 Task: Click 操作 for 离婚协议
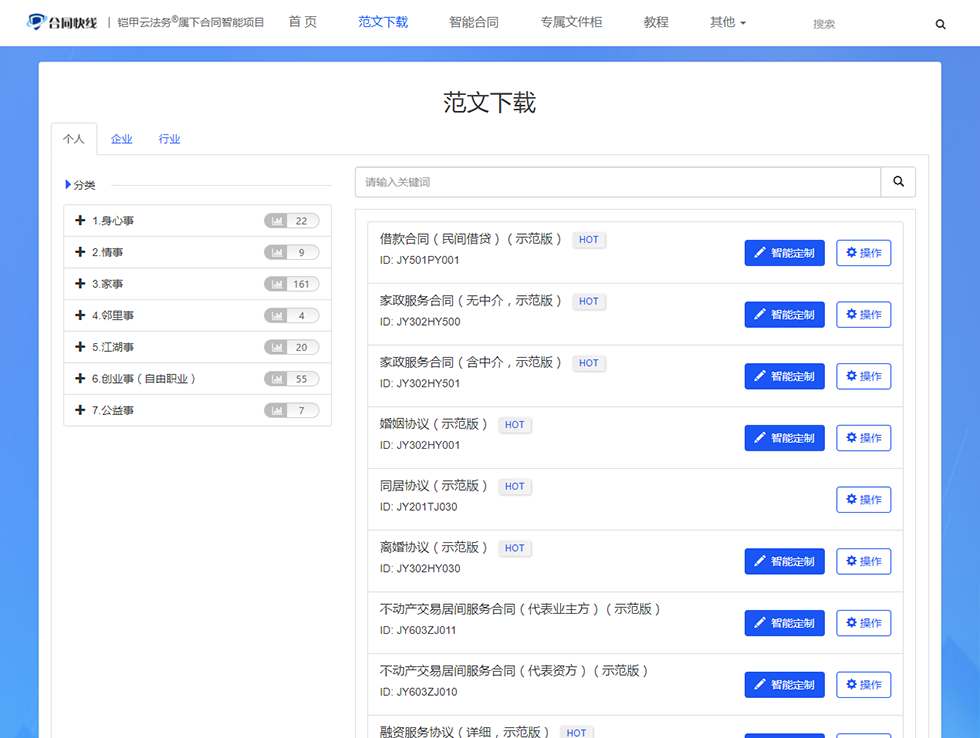tap(864, 561)
